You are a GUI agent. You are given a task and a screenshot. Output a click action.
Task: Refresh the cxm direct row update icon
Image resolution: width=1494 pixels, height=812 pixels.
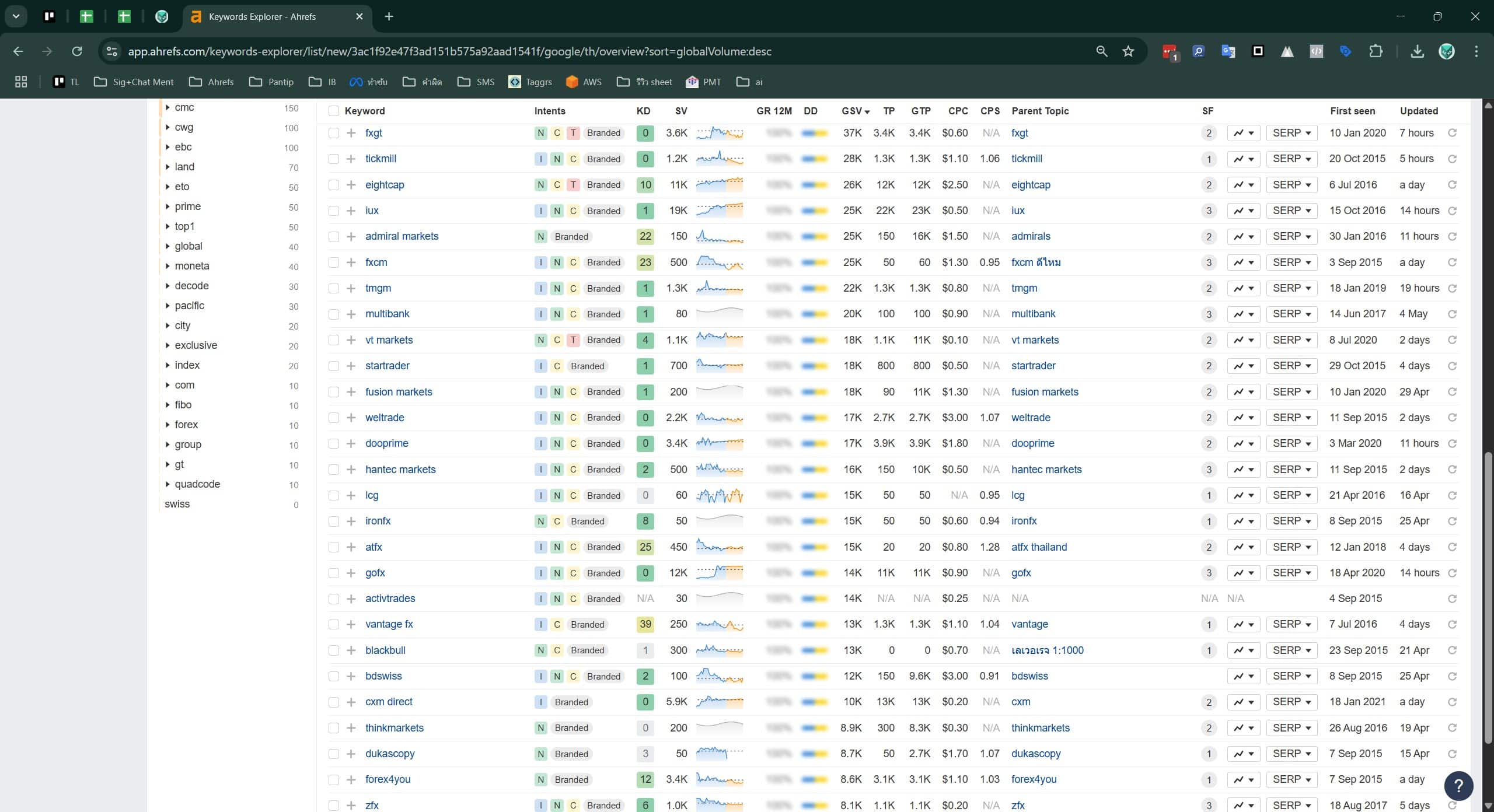click(x=1452, y=702)
